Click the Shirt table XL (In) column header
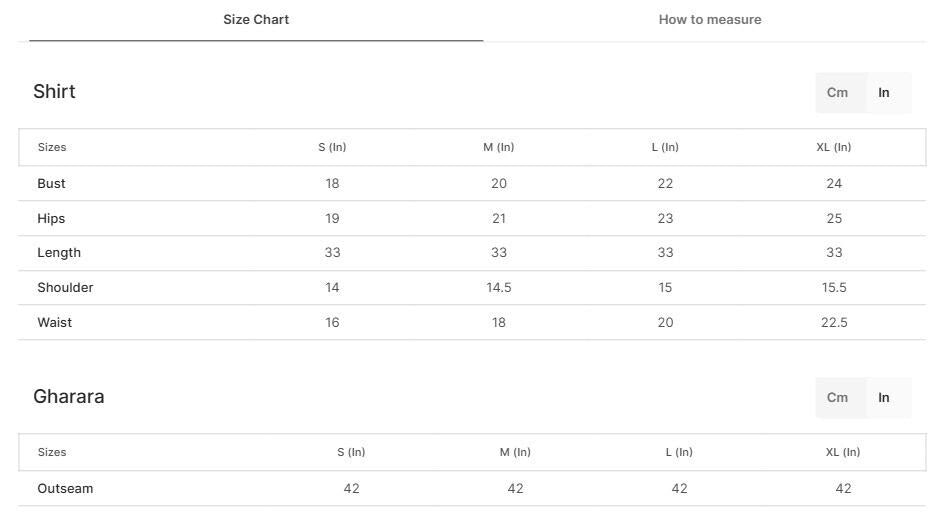This screenshot has height=522, width=928. 833,148
